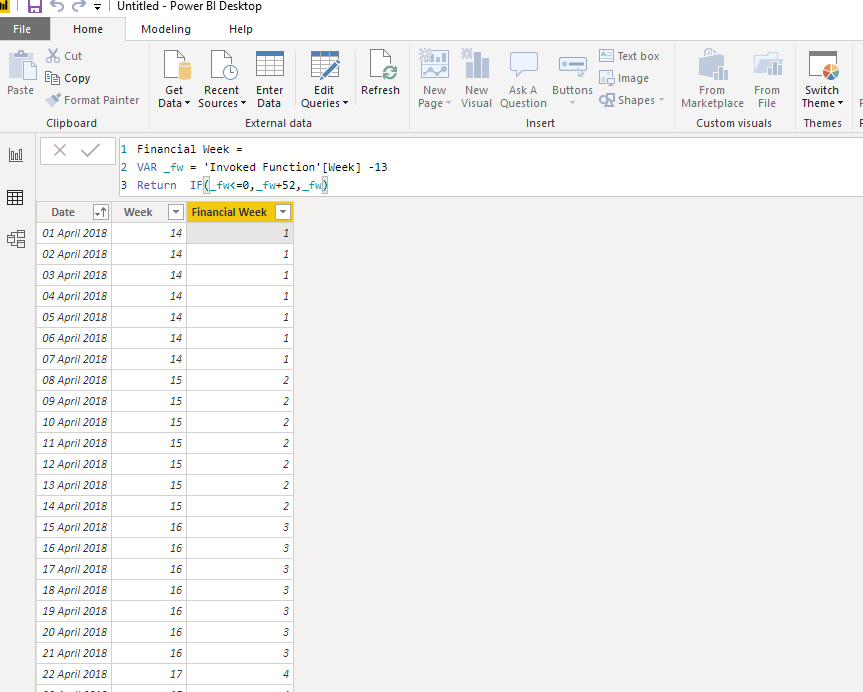Open the Shapes insert option
The width and height of the screenshot is (863, 692).
632,100
